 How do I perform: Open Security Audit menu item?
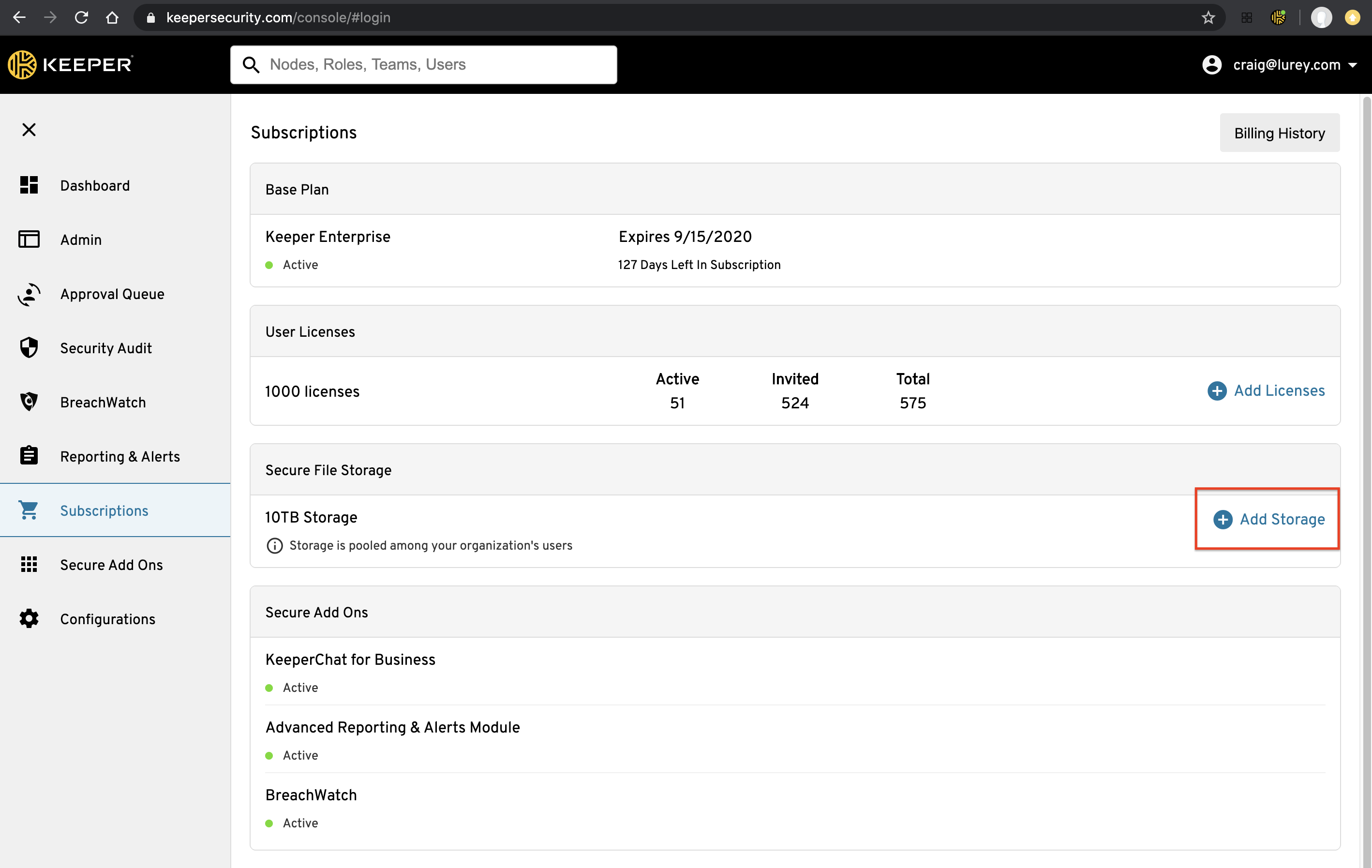pos(106,348)
